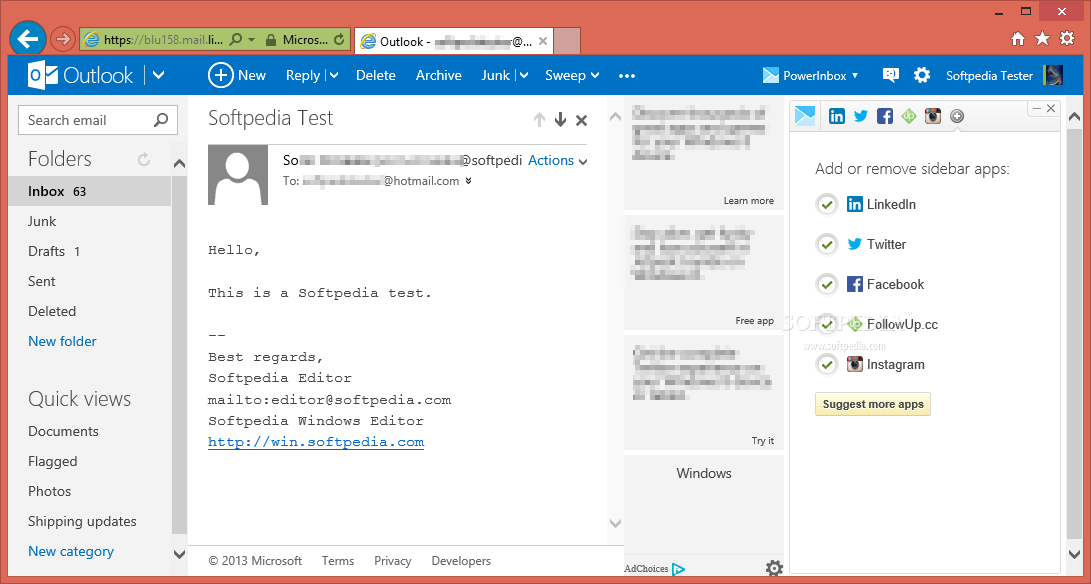Open Outlook settings gear in header

922,75
